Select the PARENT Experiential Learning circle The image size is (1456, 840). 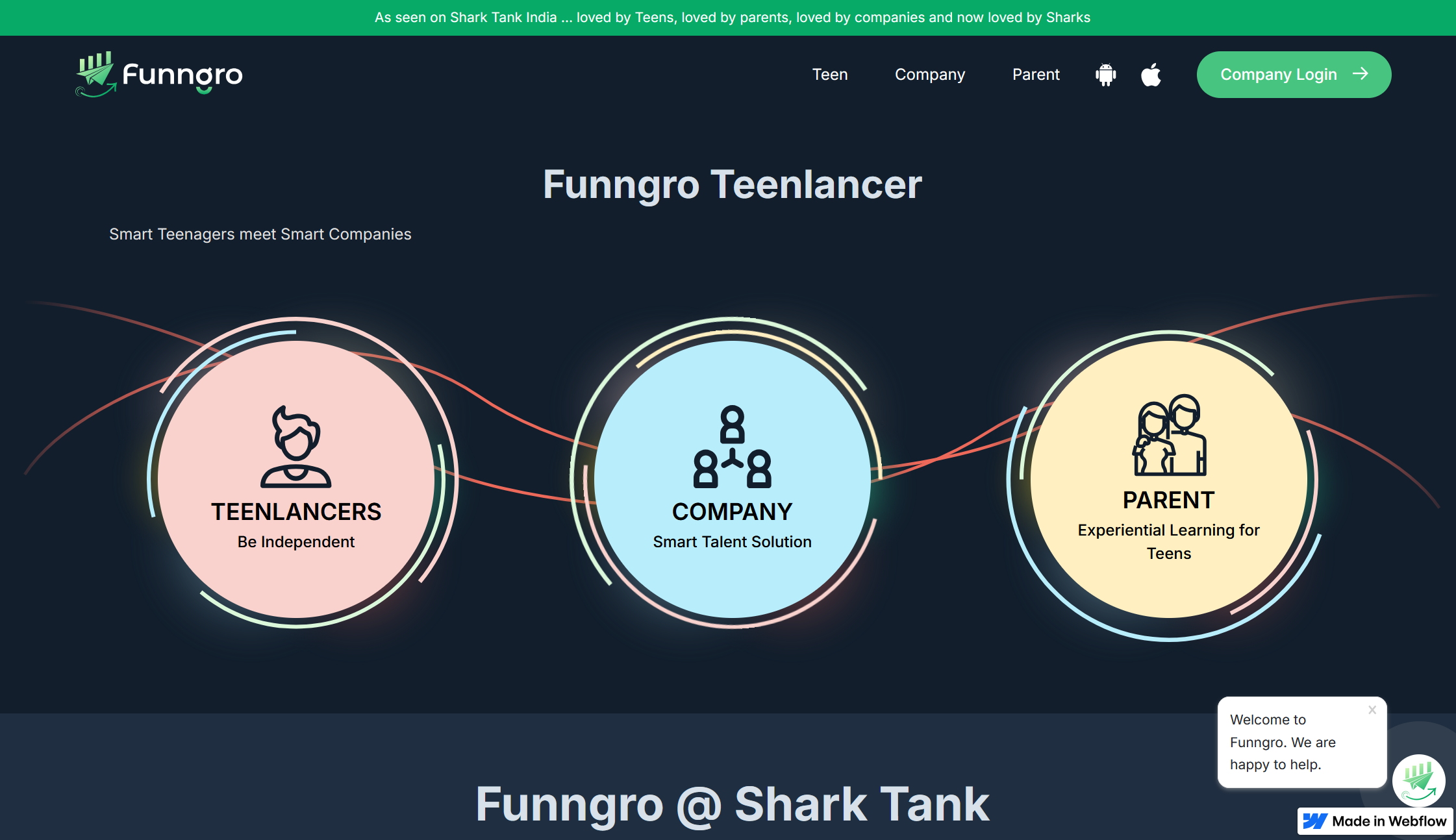[1169, 479]
